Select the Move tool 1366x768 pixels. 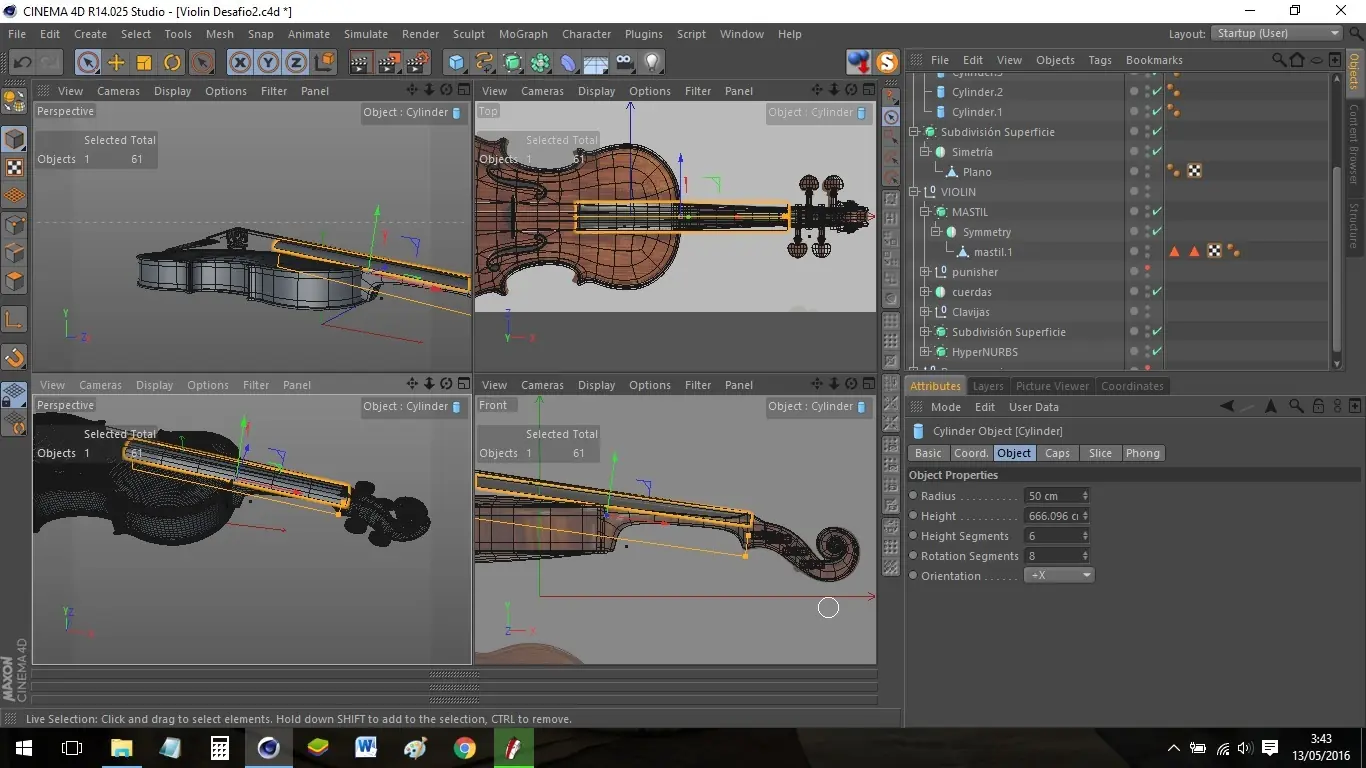coord(116,62)
